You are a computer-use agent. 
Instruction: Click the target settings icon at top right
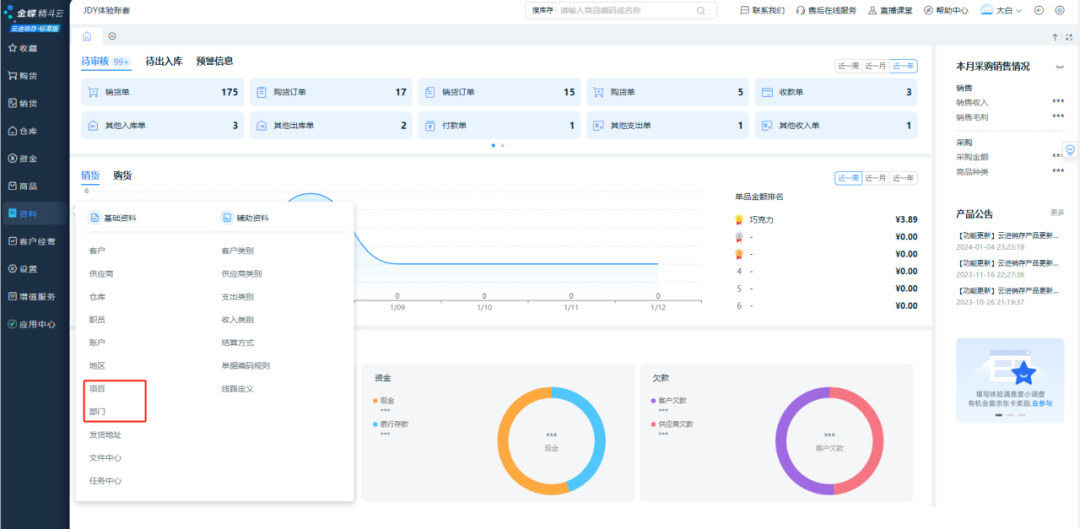1060,10
